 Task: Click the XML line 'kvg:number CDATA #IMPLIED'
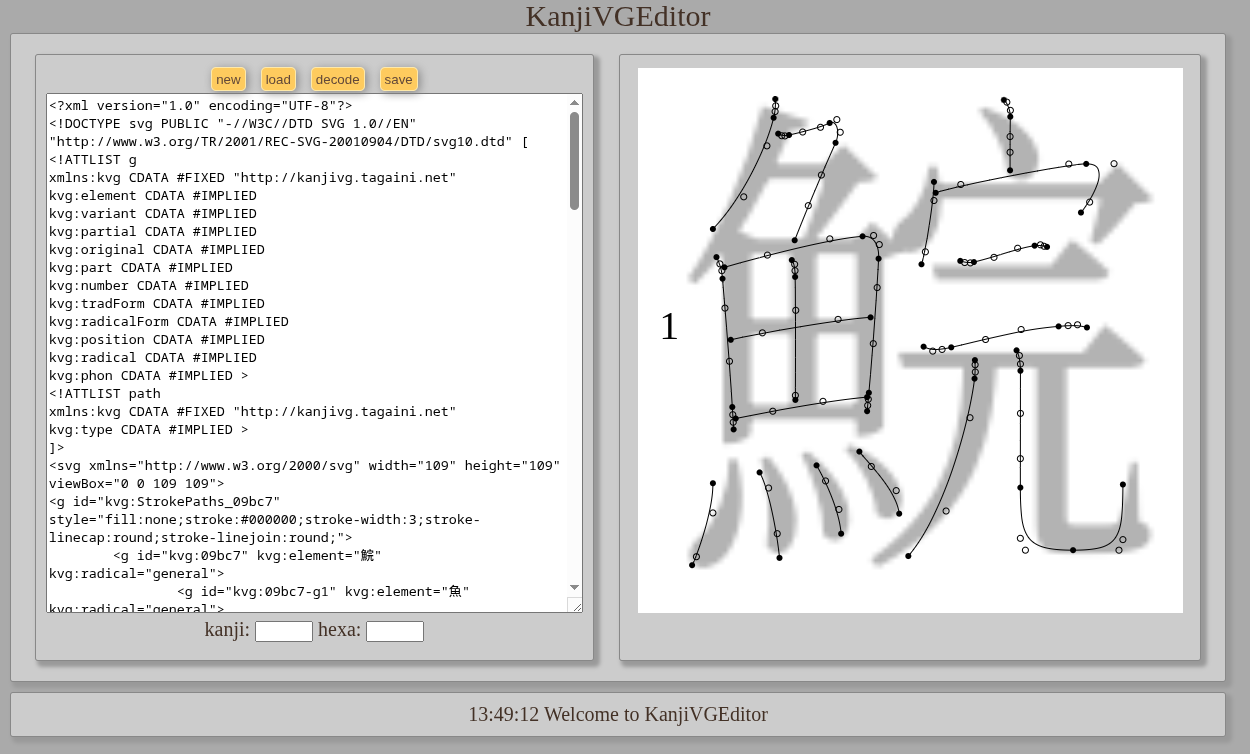pos(149,285)
